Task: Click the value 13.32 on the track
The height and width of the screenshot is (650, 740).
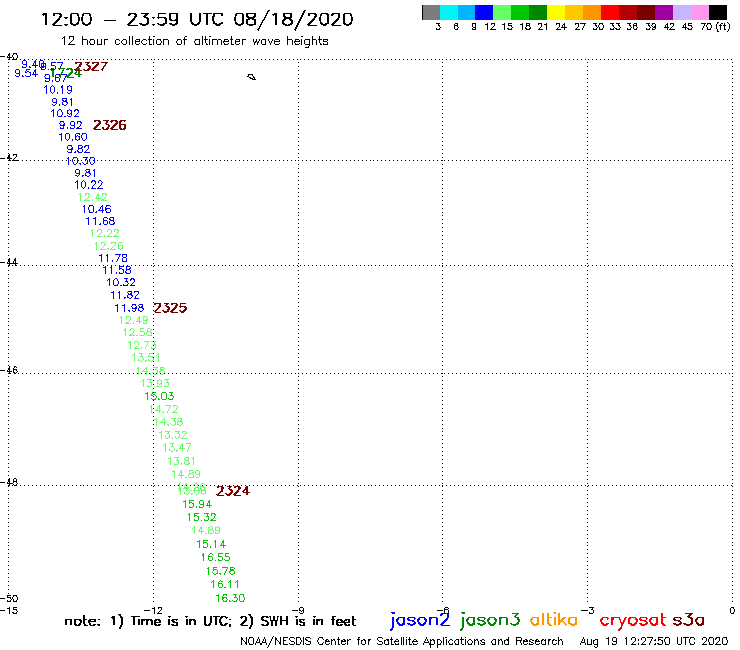Action: tap(173, 435)
